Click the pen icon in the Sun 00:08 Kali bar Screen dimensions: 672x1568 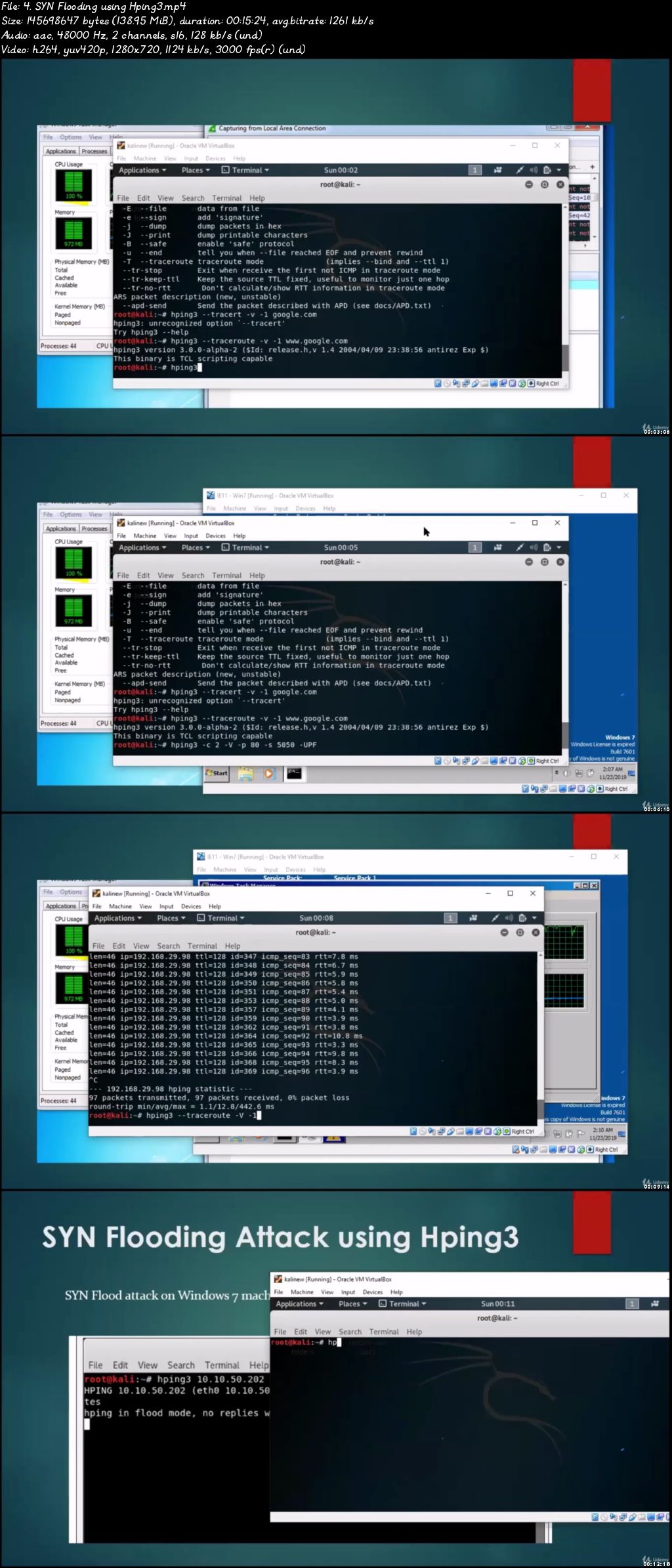[x=495, y=918]
